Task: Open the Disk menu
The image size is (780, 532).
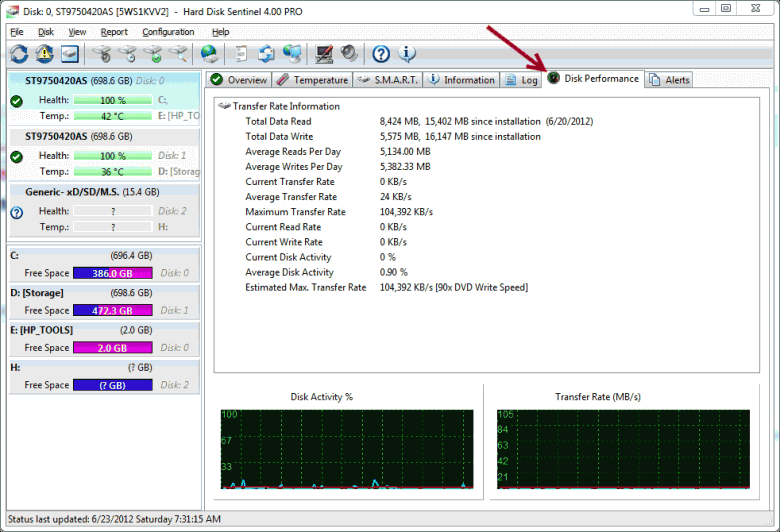Action: (x=46, y=32)
